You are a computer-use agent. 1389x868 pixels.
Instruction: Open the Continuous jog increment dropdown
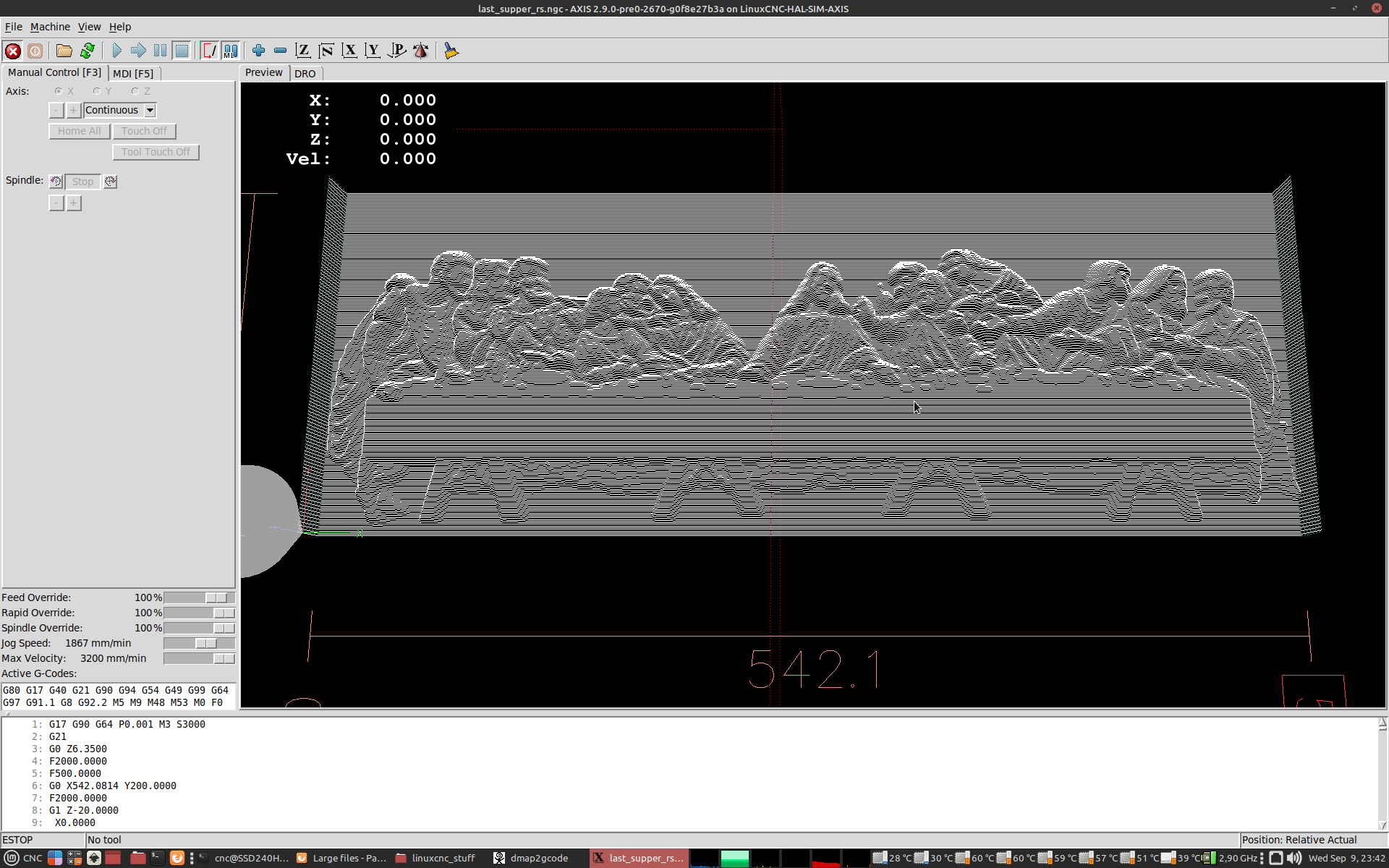pyautogui.click(x=150, y=111)
